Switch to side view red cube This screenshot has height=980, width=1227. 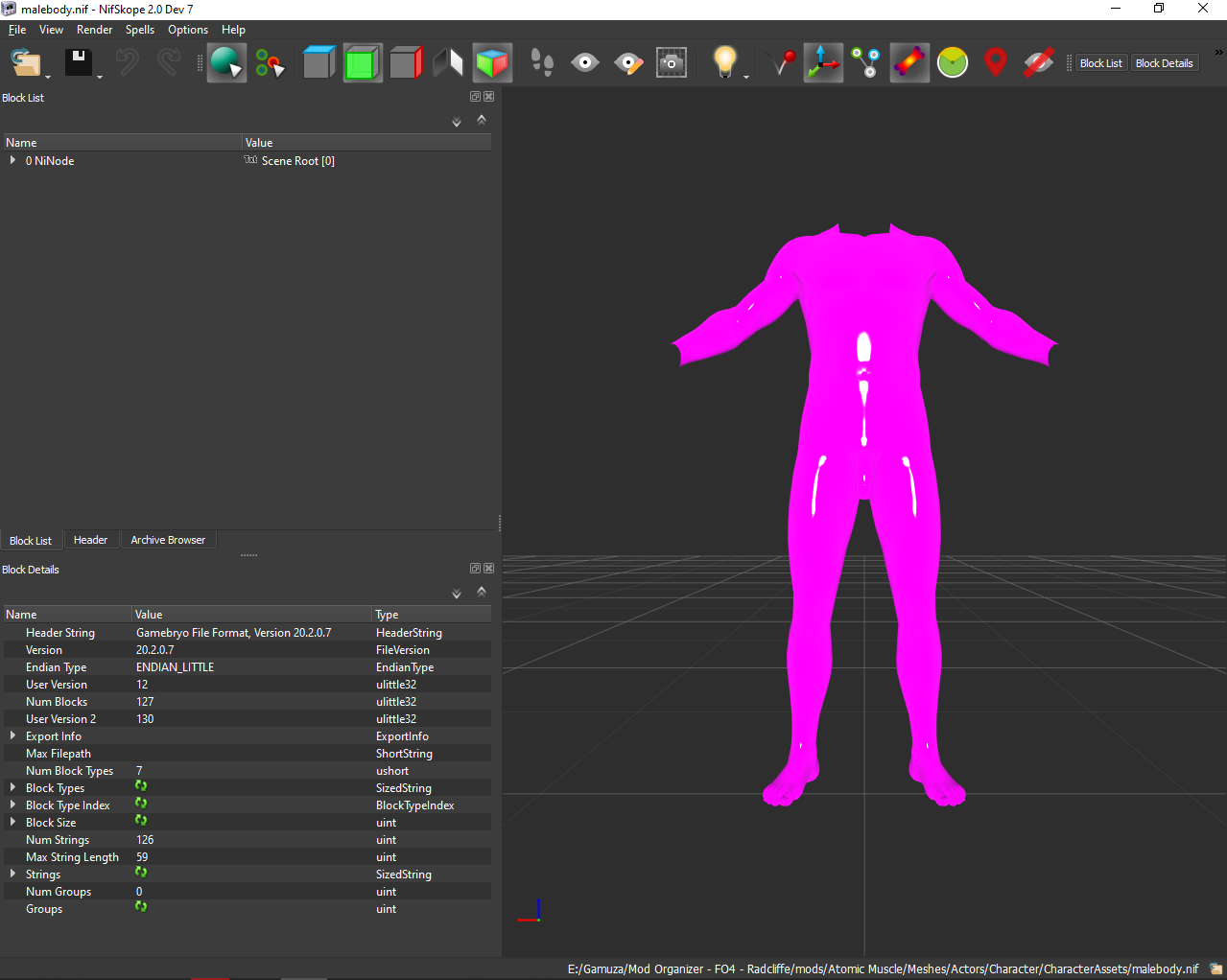pyautogui.click(x=406, y=62)
